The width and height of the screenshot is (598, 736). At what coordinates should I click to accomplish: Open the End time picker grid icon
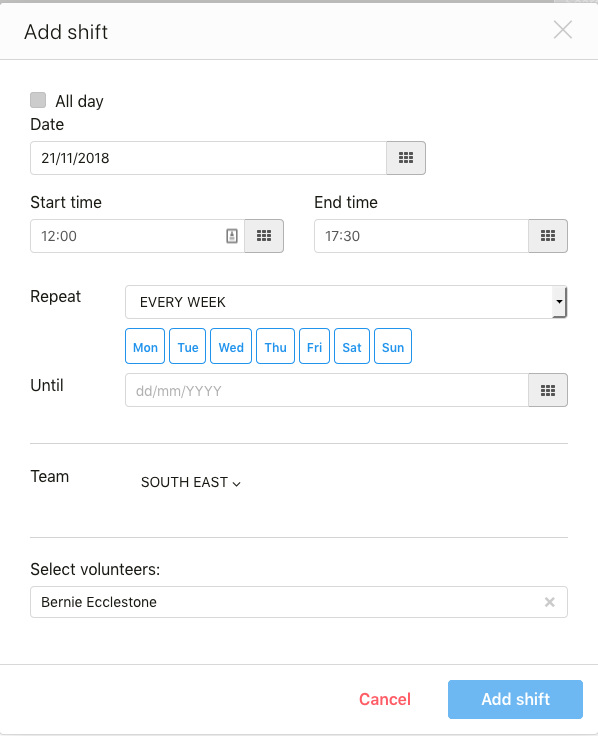pos(548,236)
